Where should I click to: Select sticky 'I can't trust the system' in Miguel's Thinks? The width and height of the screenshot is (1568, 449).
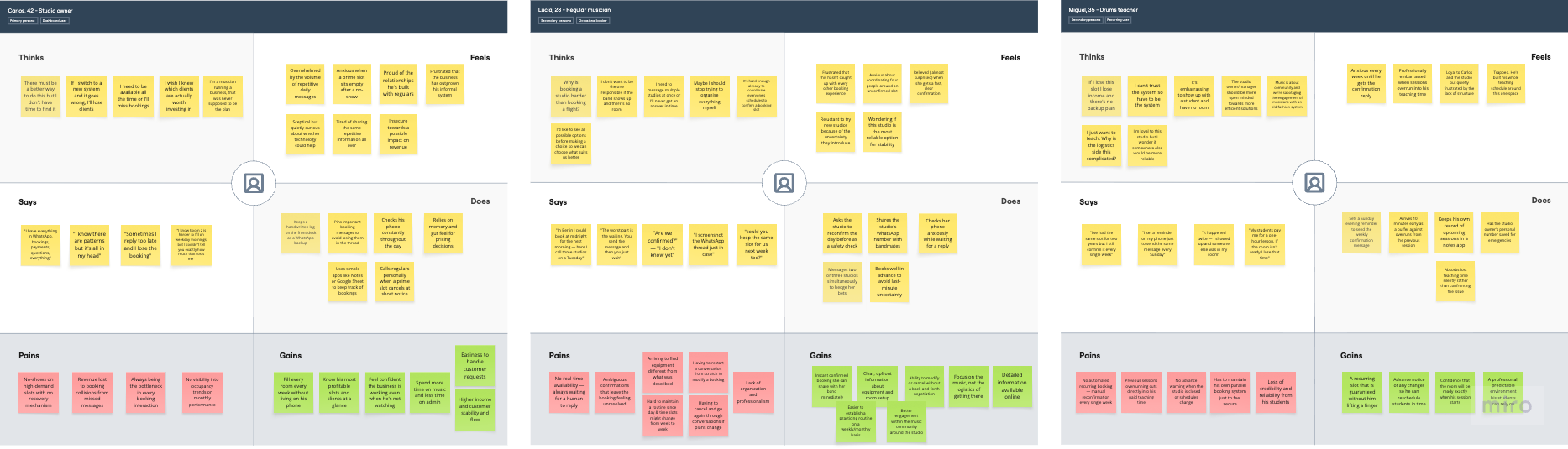1147,96
